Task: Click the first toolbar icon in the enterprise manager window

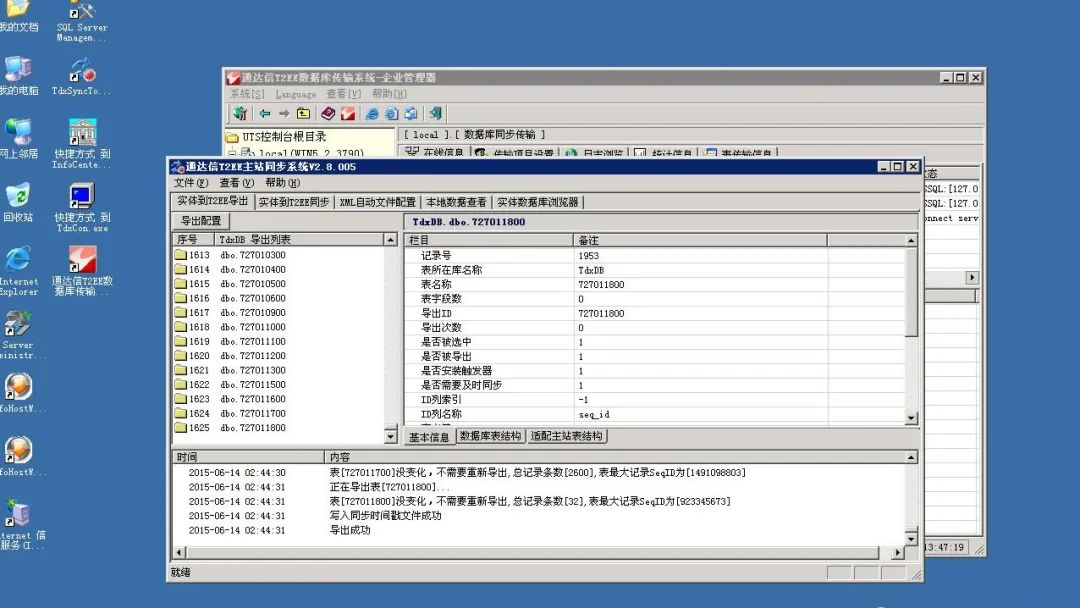Action: [x=240, y=114]
